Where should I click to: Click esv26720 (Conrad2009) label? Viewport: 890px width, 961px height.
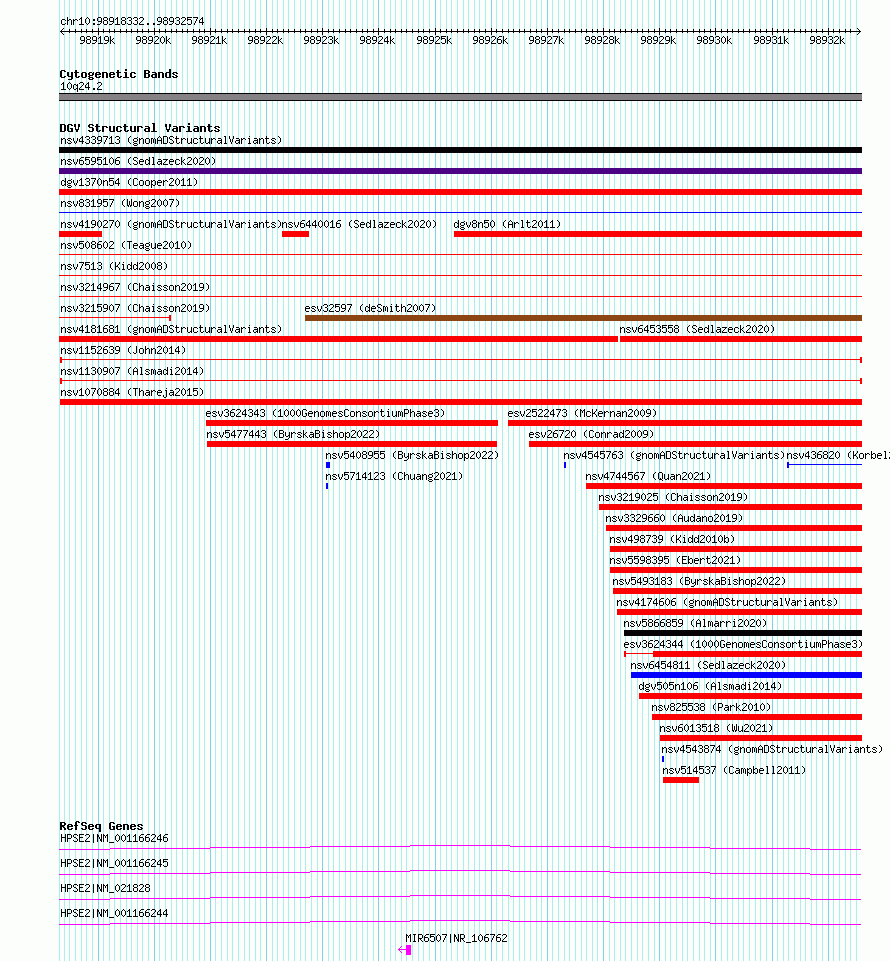(591, 434)
